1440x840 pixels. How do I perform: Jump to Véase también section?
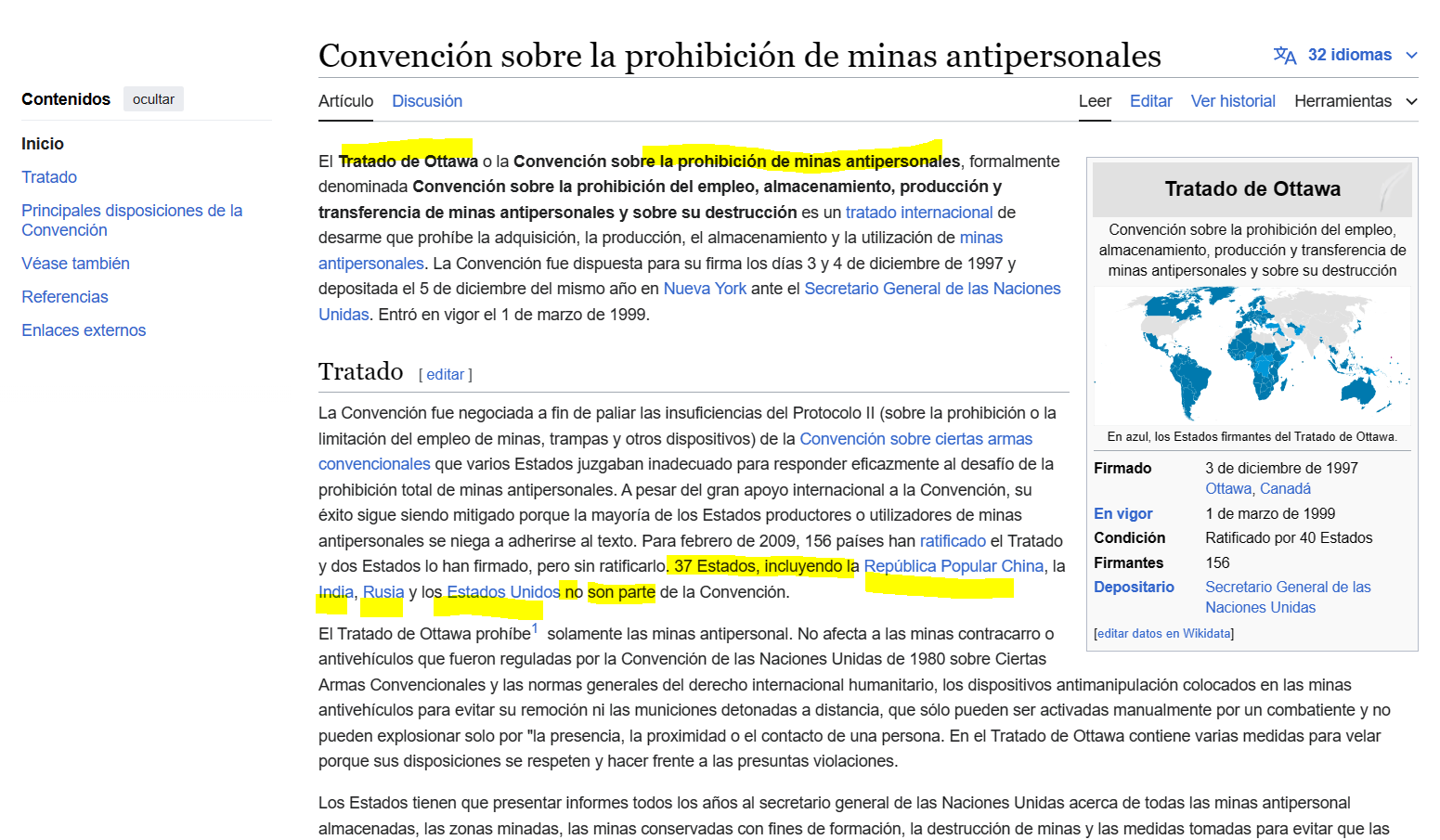pos(75,264)
